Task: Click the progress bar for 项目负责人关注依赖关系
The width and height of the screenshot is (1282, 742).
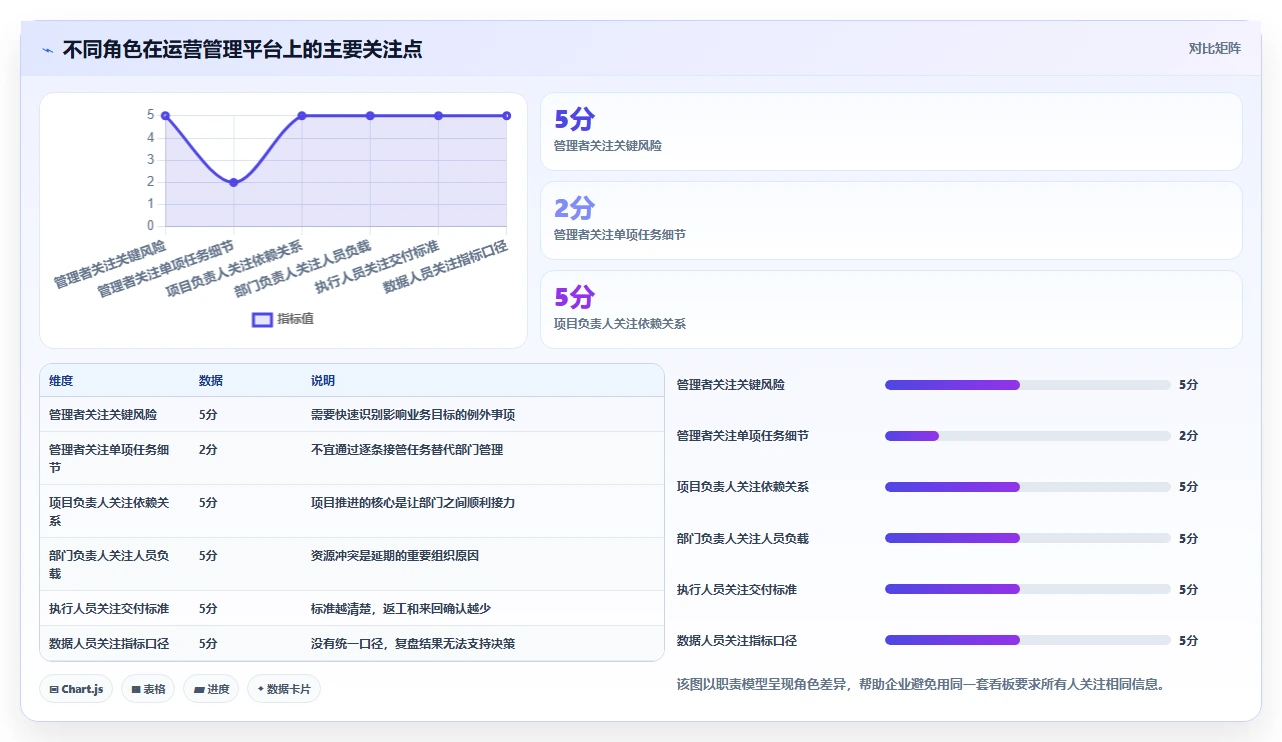Action: 1028,487
